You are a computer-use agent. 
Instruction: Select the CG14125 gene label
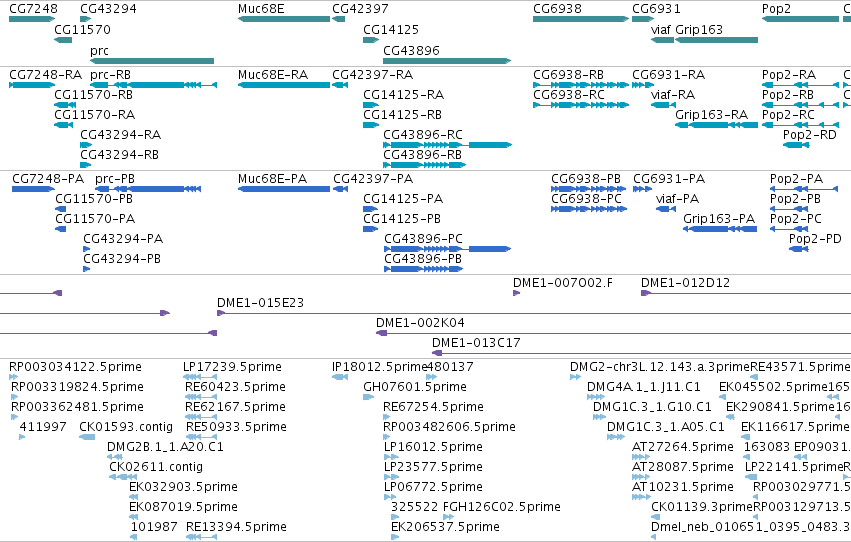click(x=391, y=29)
